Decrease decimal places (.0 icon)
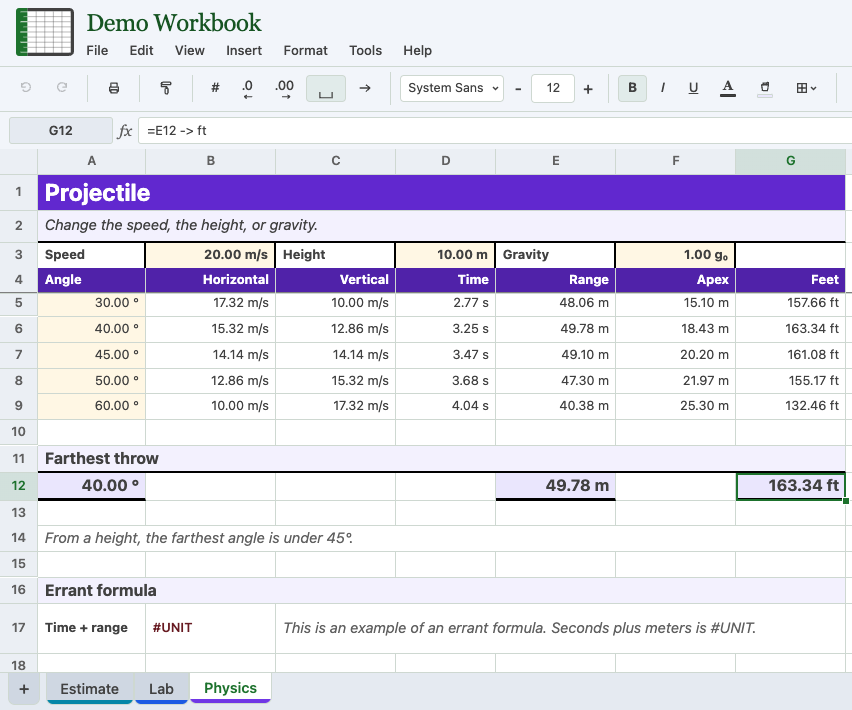 (248, 89)
